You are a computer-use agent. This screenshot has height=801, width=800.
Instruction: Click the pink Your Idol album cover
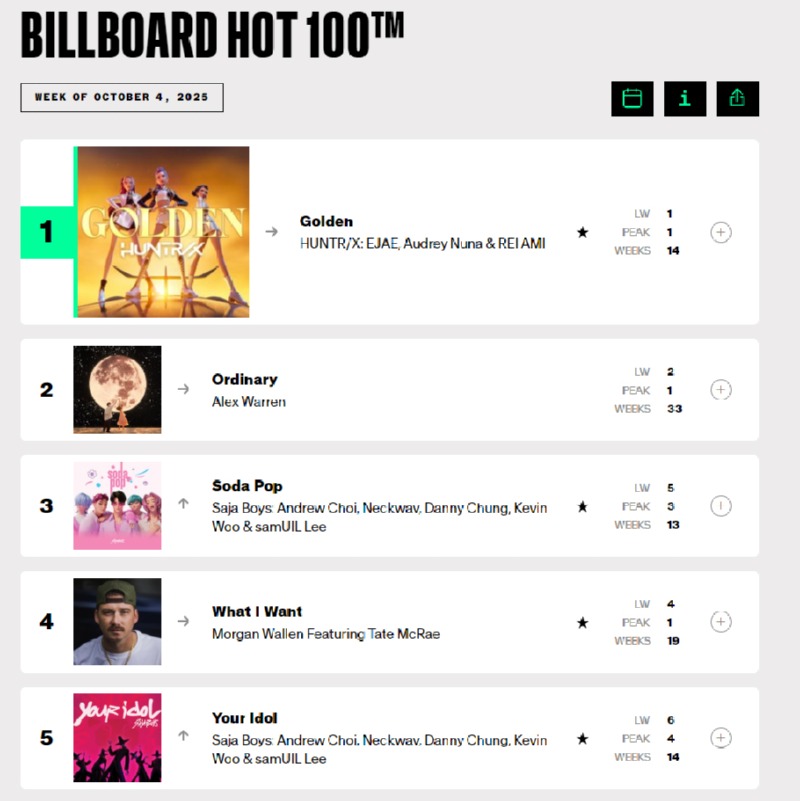coord(117,738)
